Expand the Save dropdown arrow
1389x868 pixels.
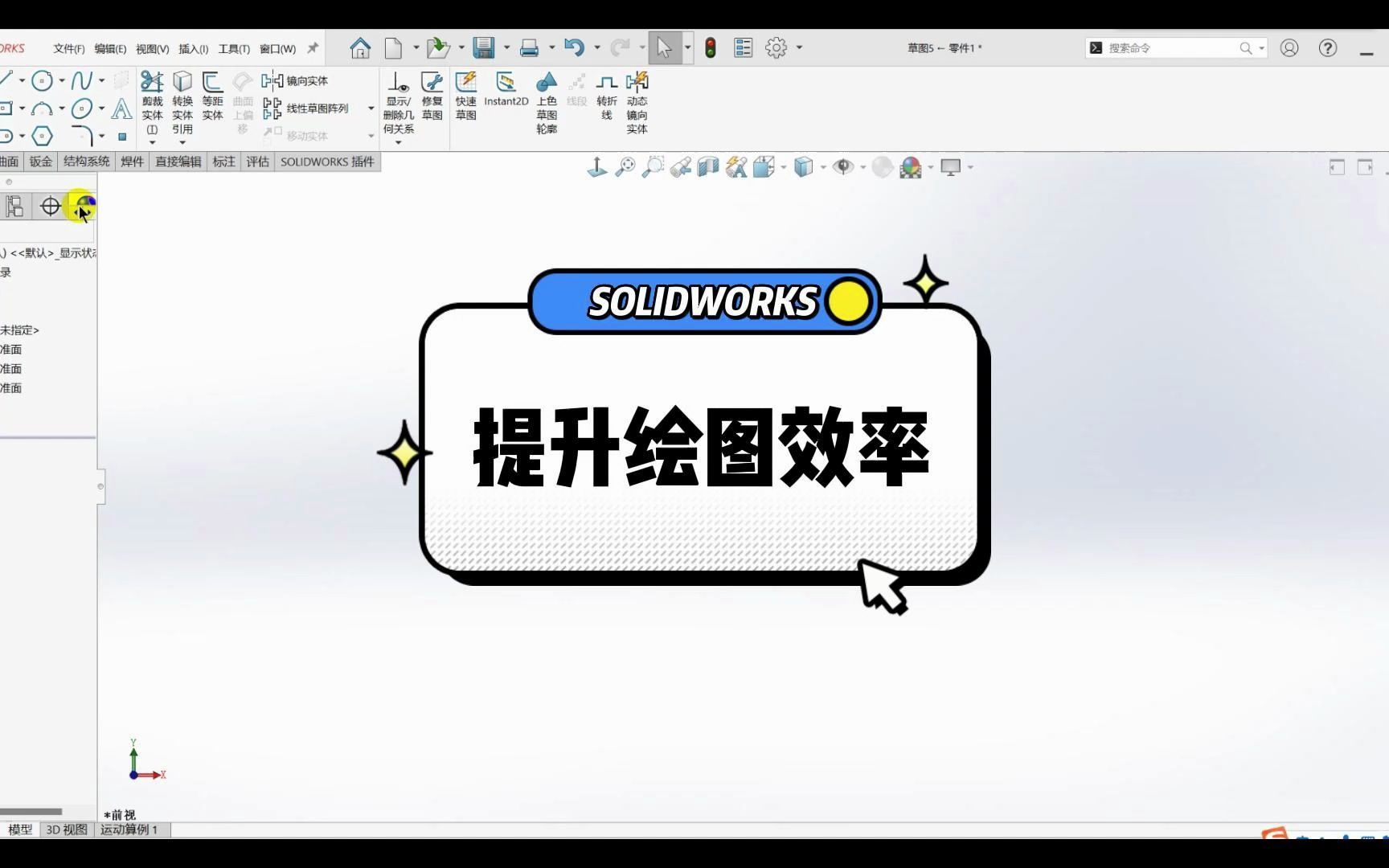[506, 48]
